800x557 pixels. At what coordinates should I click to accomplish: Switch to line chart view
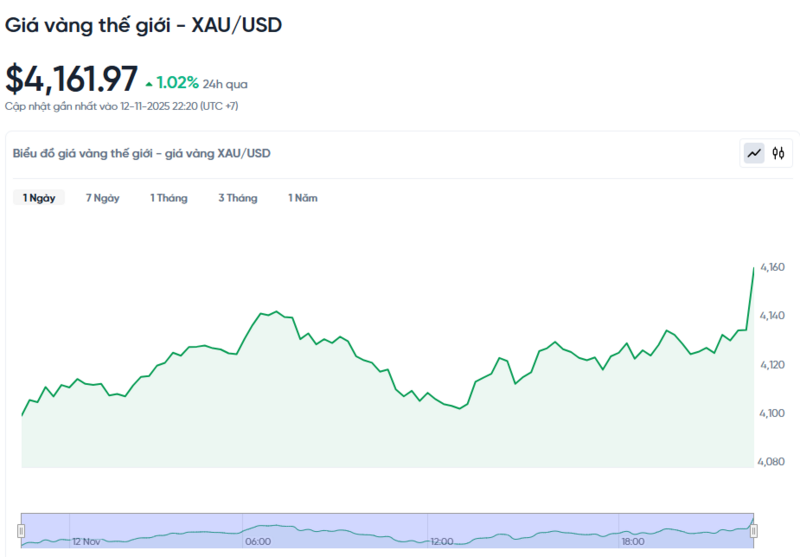click(753, 154)
